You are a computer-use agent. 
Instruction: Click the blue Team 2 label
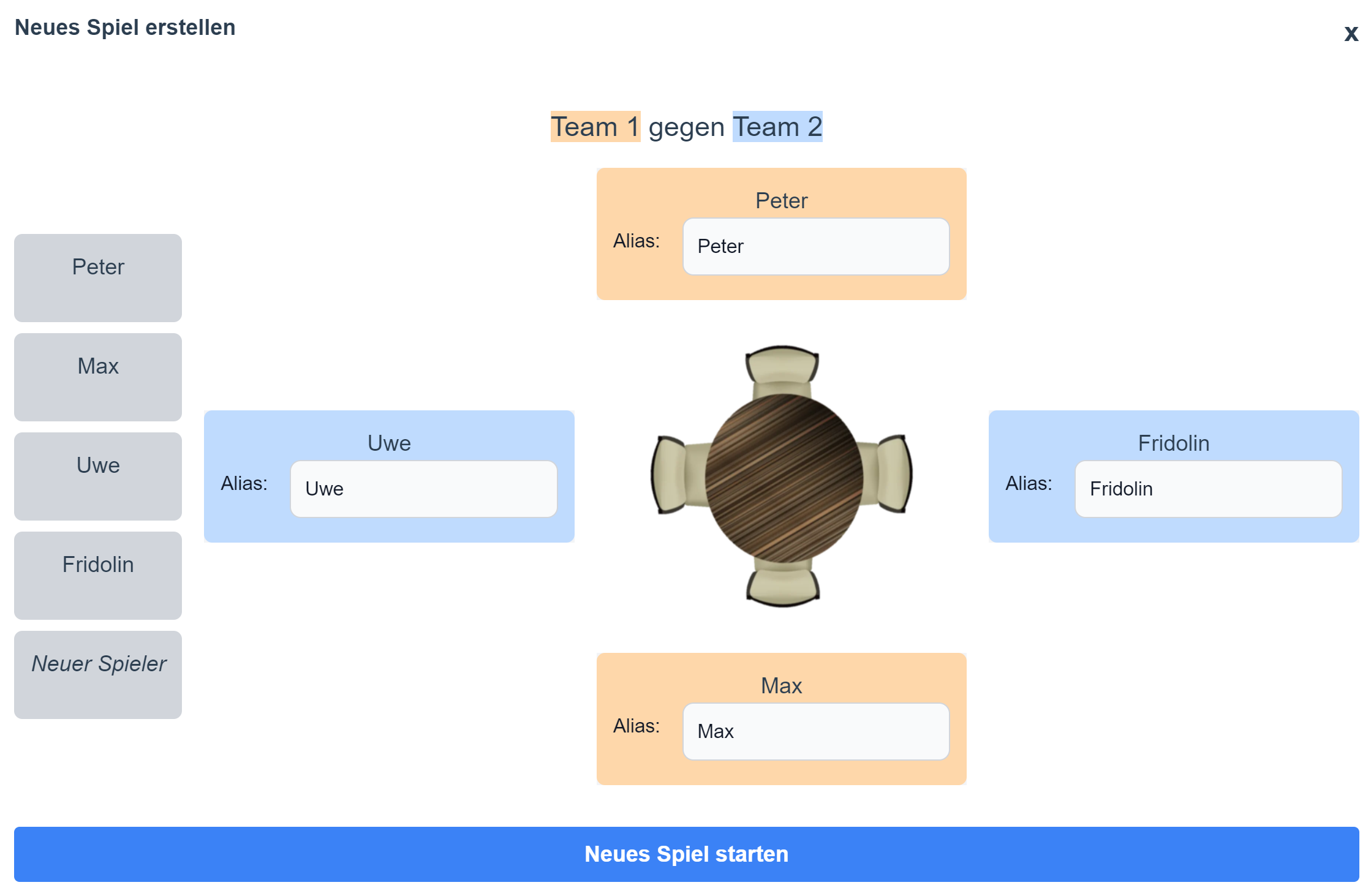(x=777, y=127)
